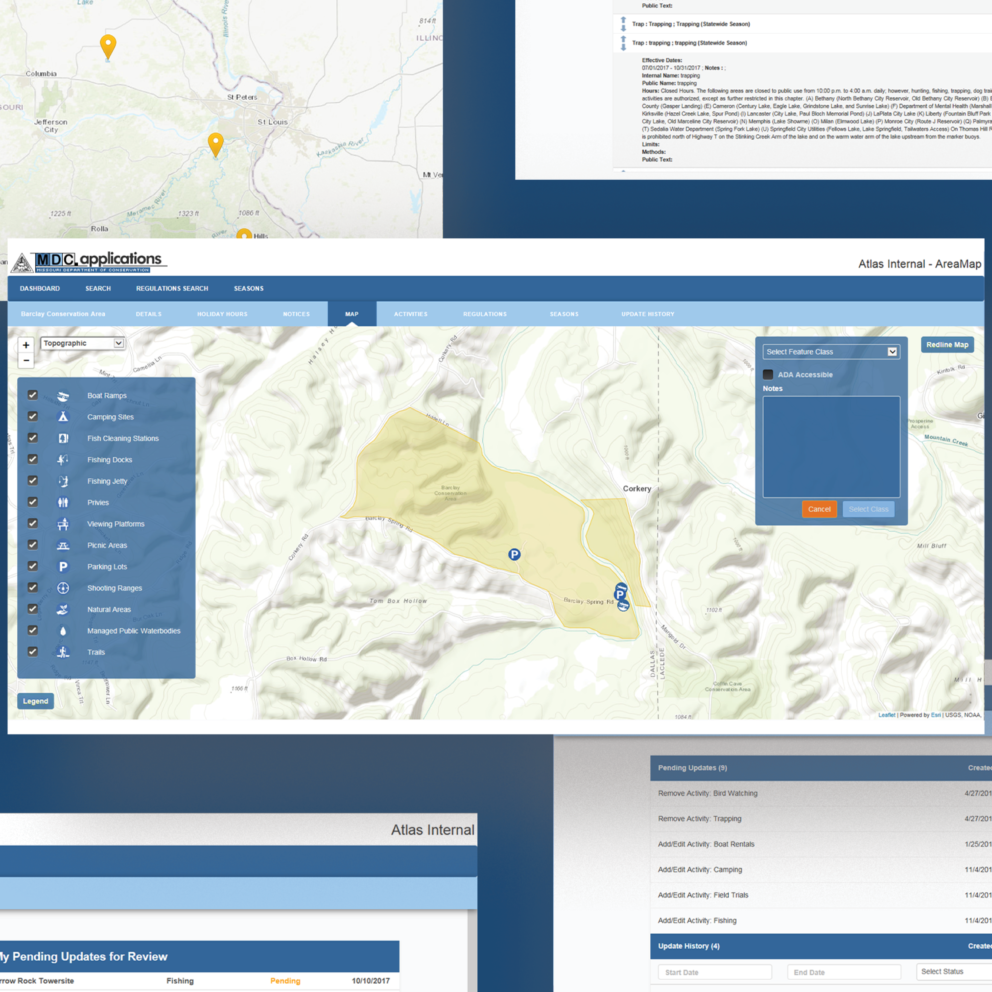
Task: Click the Parking Lots P icon
Action: [62, 566]
